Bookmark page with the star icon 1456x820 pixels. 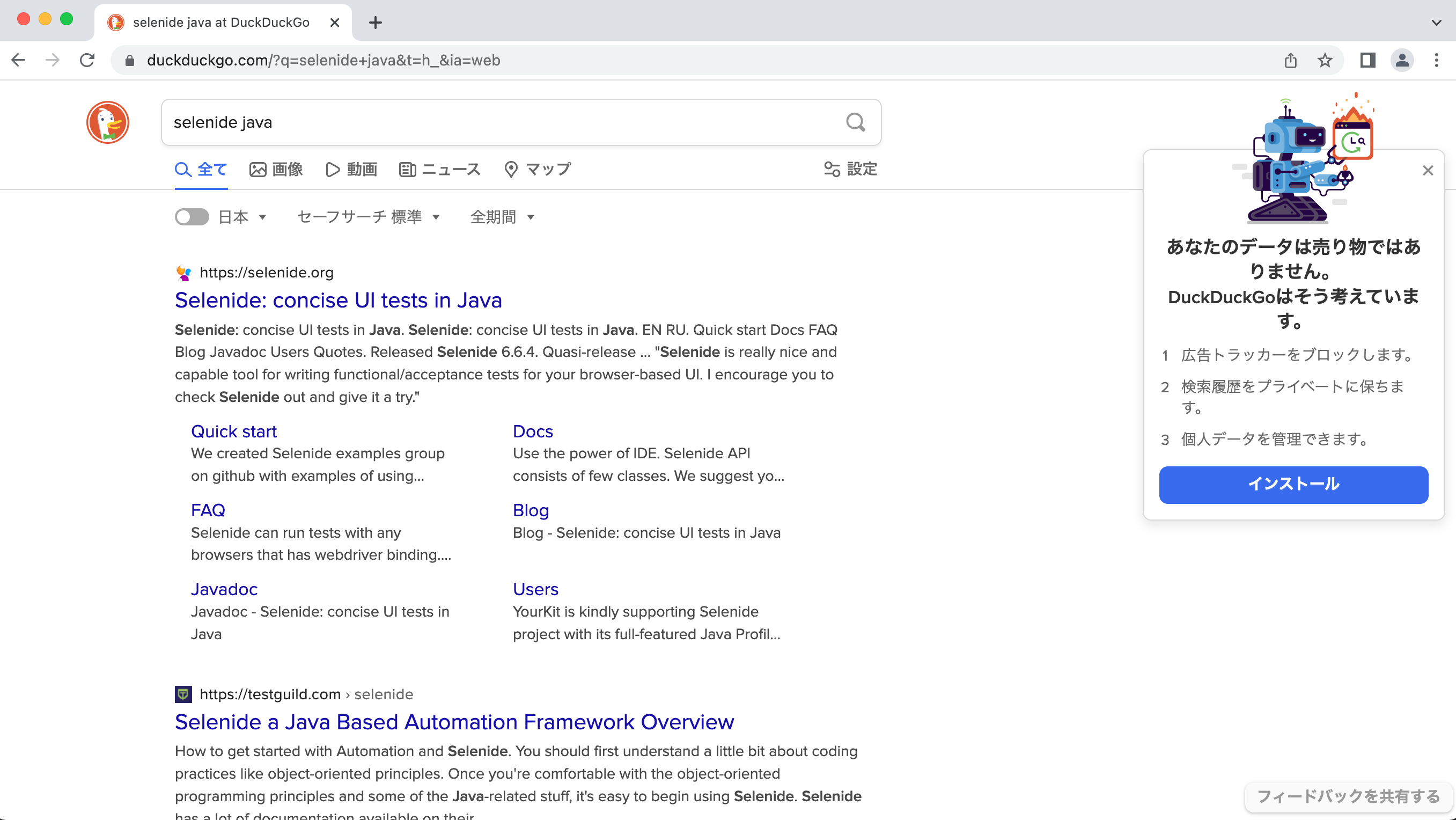pyautogui.click(x=1325, y=60)
